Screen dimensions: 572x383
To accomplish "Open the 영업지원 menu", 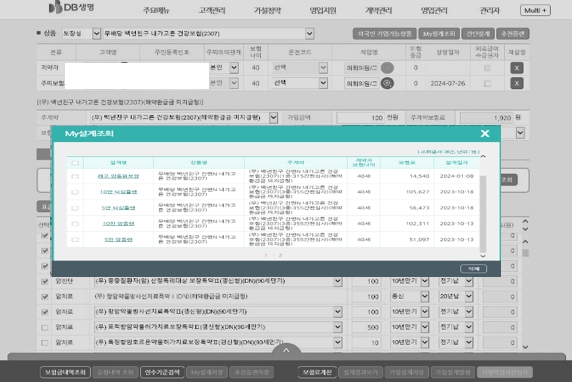I will [x=323, y=10].
